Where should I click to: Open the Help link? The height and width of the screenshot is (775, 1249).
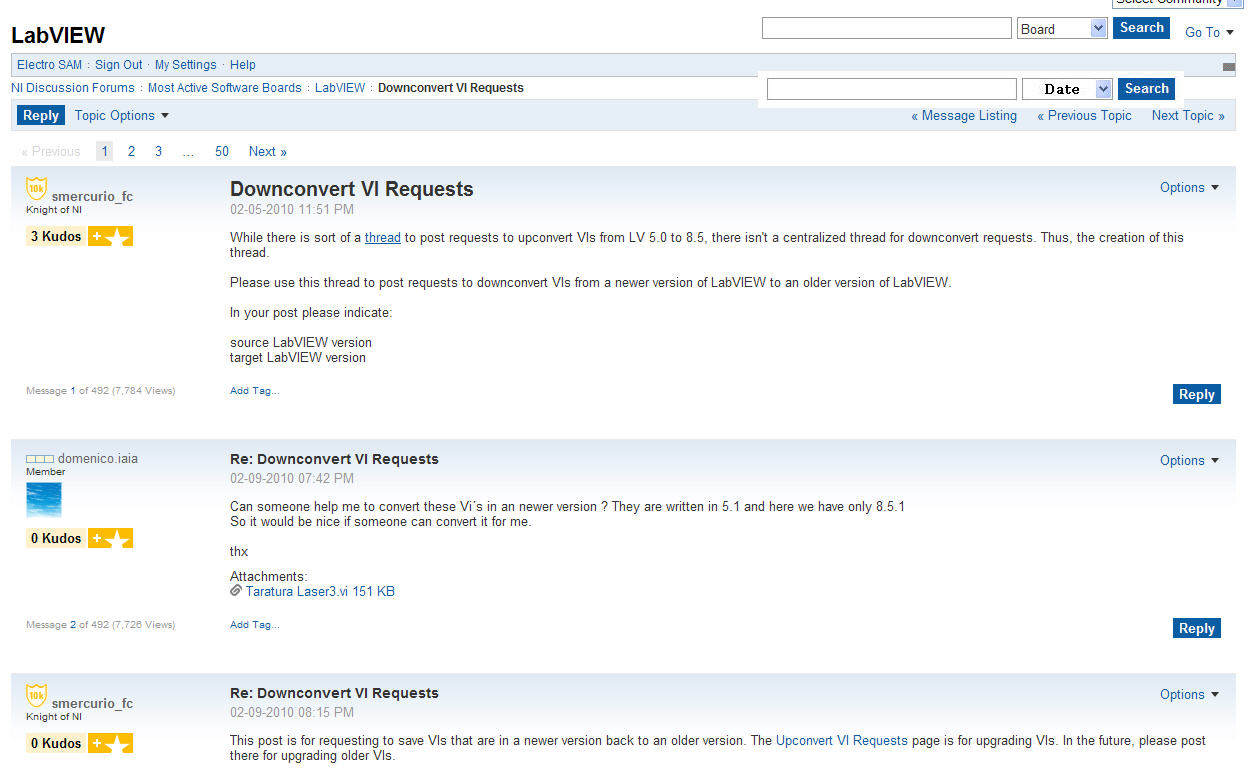click(243, 65)
